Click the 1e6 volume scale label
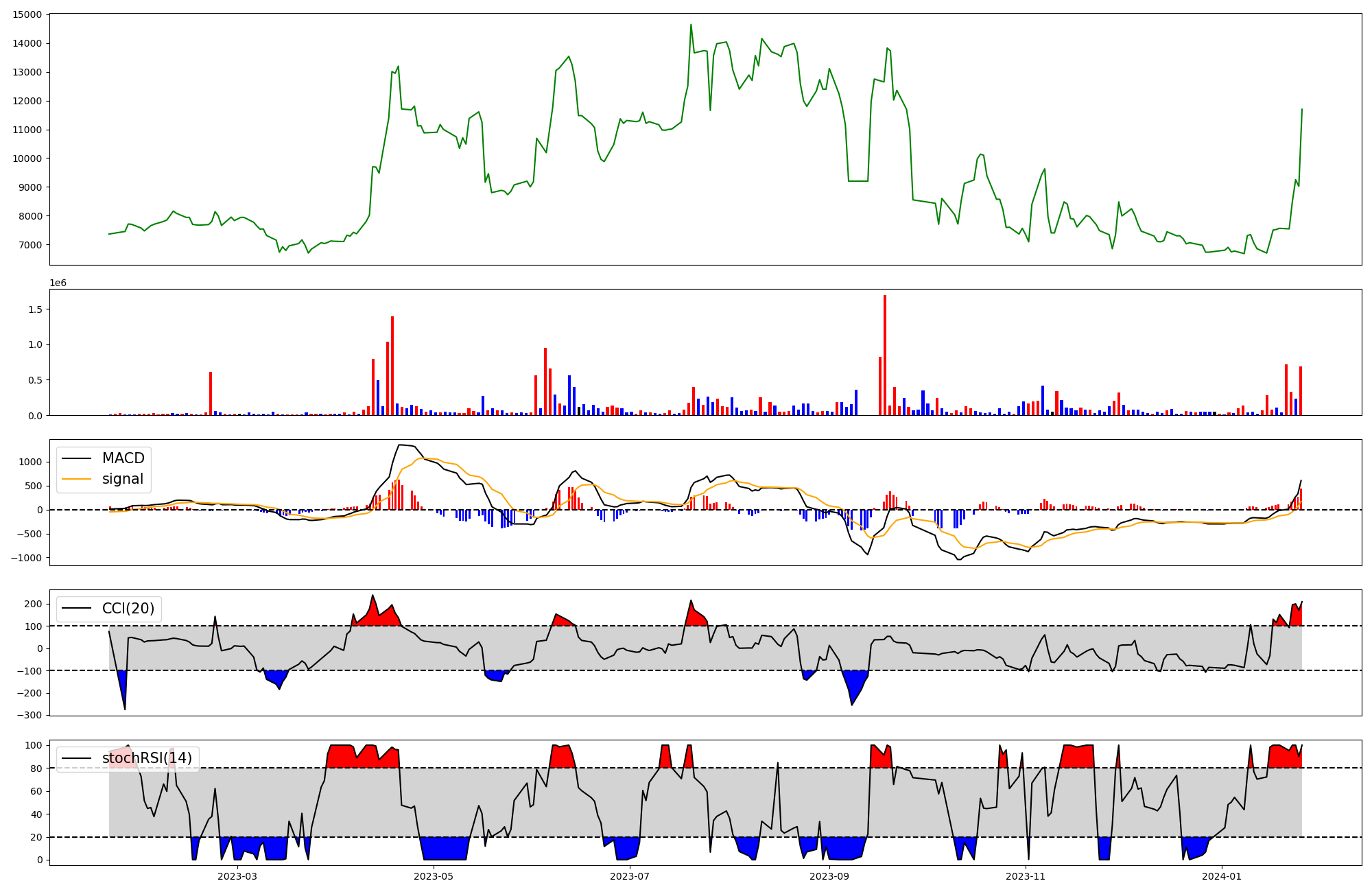Image resolution: width=1372 pixels, height=892 pixels. point(58,283)
